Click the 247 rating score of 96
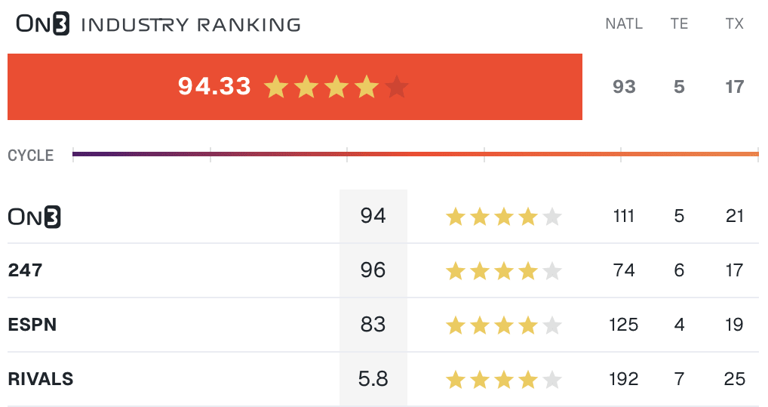This screenshot has width=768, height=407. (373, 270)
